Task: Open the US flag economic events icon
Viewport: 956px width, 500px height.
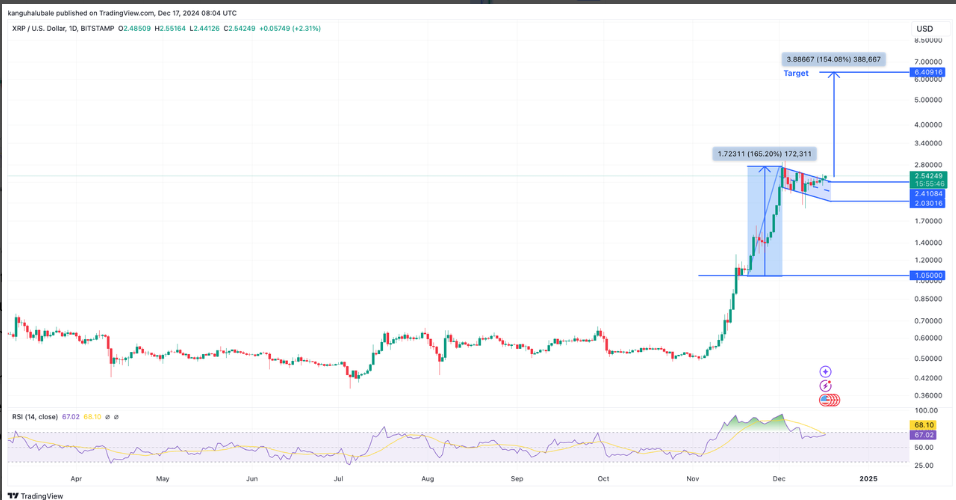Action: click(x=829, y=400)
